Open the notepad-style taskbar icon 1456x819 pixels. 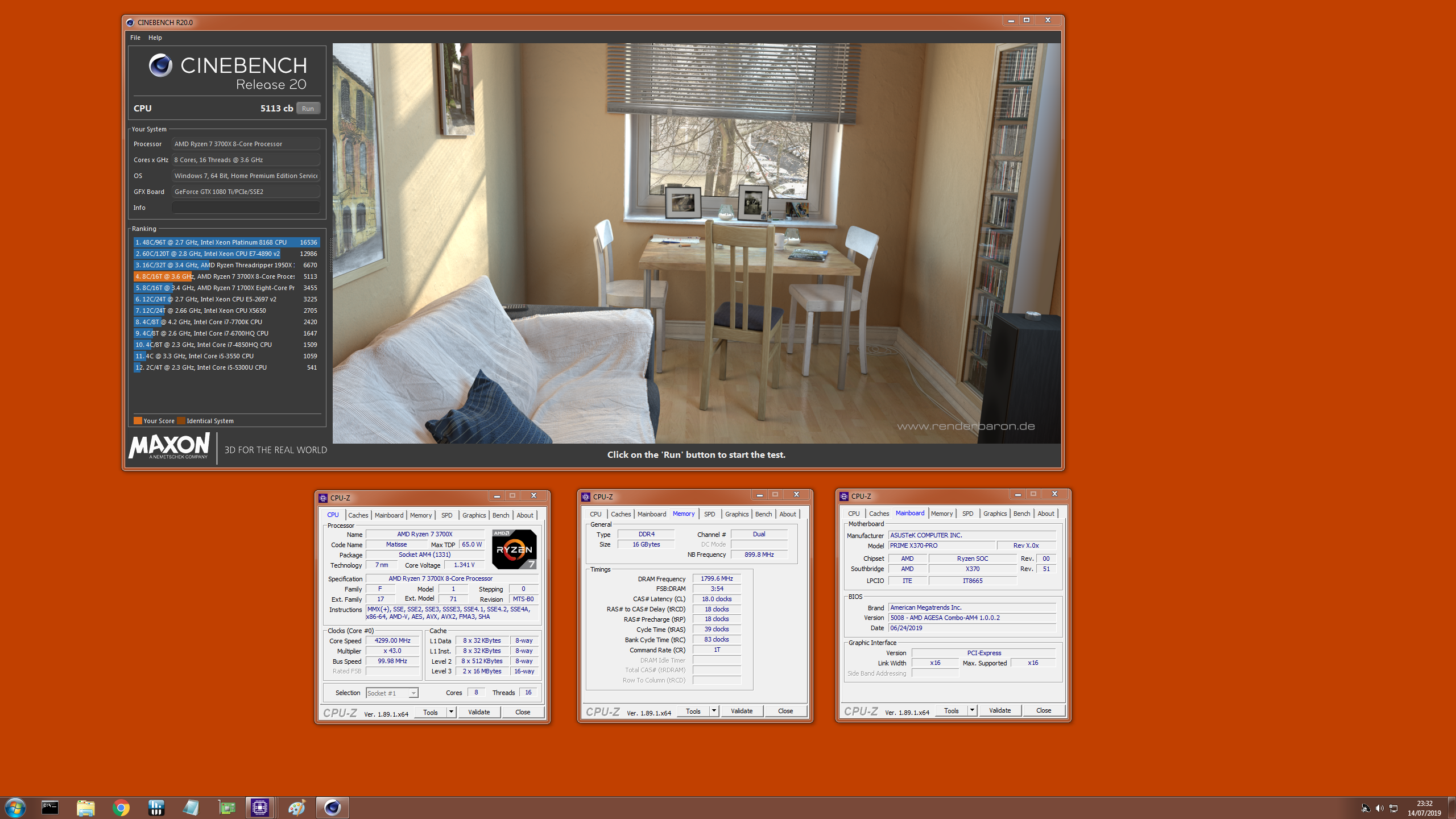click(191, 808)
